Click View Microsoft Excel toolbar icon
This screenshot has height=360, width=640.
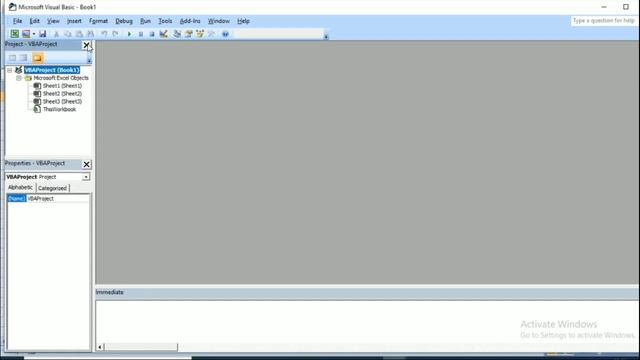click(15, 34)
